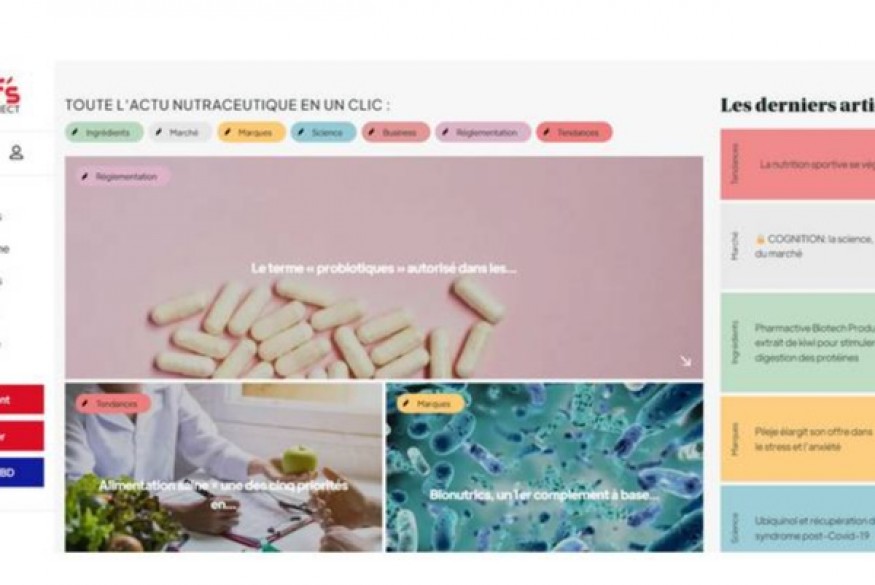
Task: Show the Tendances category articles
Action: point(574,132)
